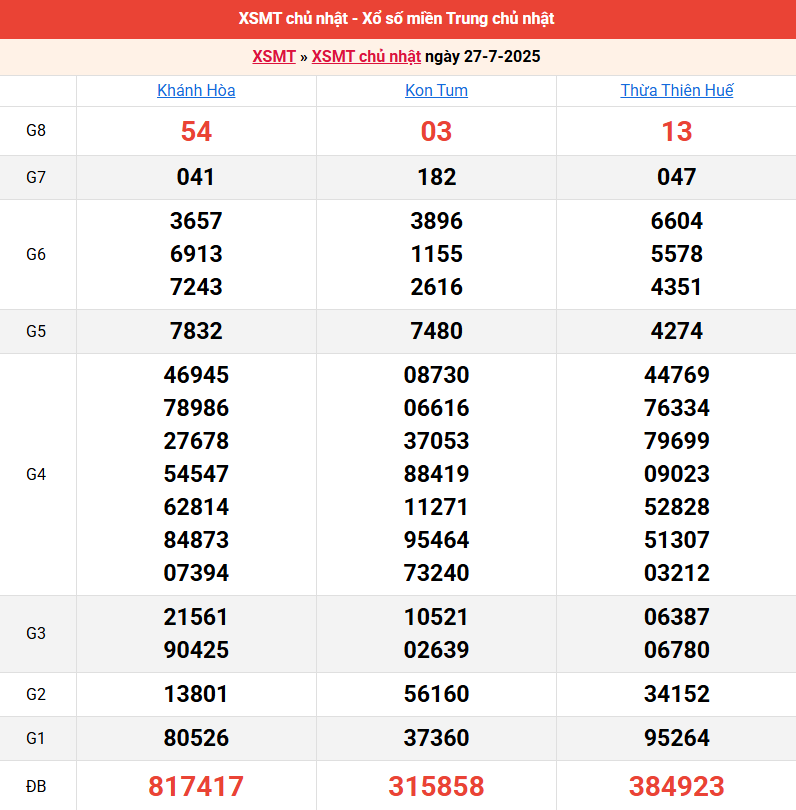796x810 pixels.
Task: Open the Khánh Hòa province link
Action: [x=196, y=90]
